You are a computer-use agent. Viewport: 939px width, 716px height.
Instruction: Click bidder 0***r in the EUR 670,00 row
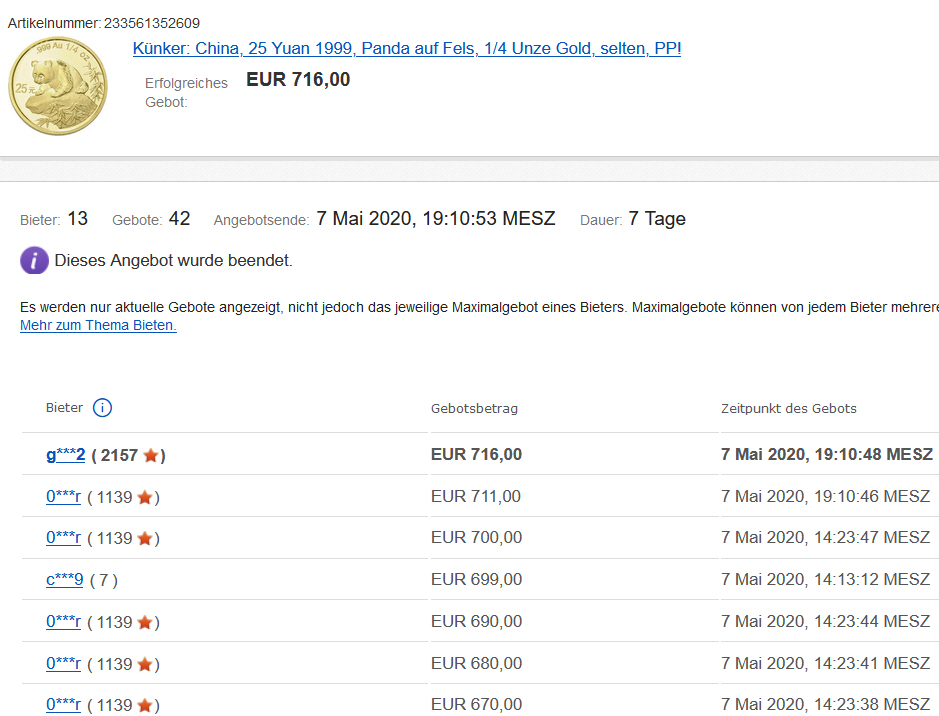(63, 705)
